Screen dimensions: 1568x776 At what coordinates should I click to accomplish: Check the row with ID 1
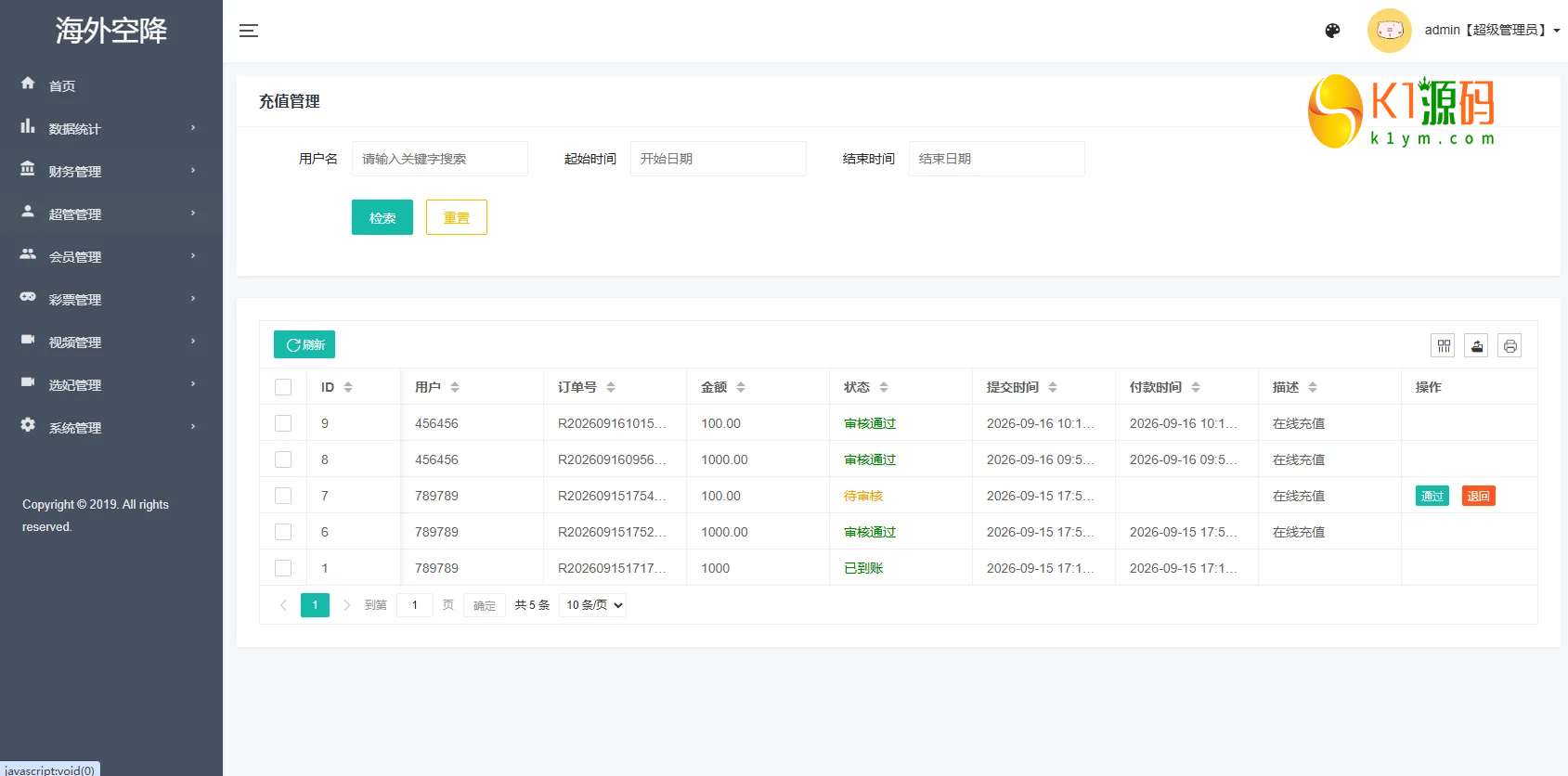pos(283,568)
